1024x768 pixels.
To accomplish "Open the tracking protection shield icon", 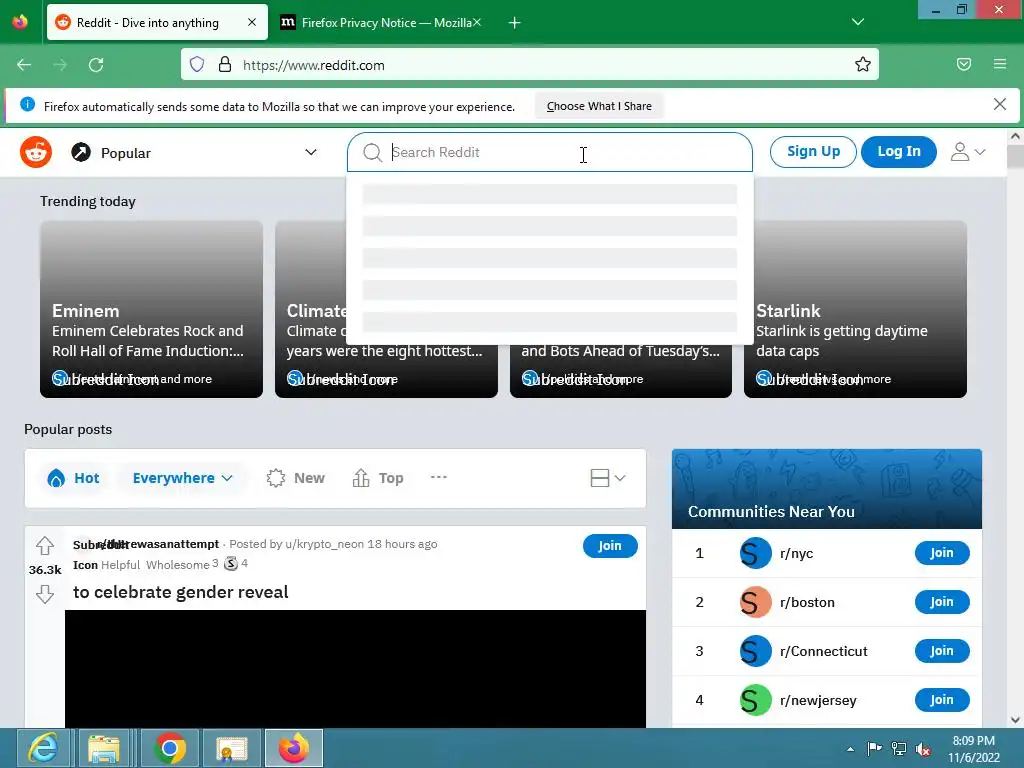I will tap(197, 64).
